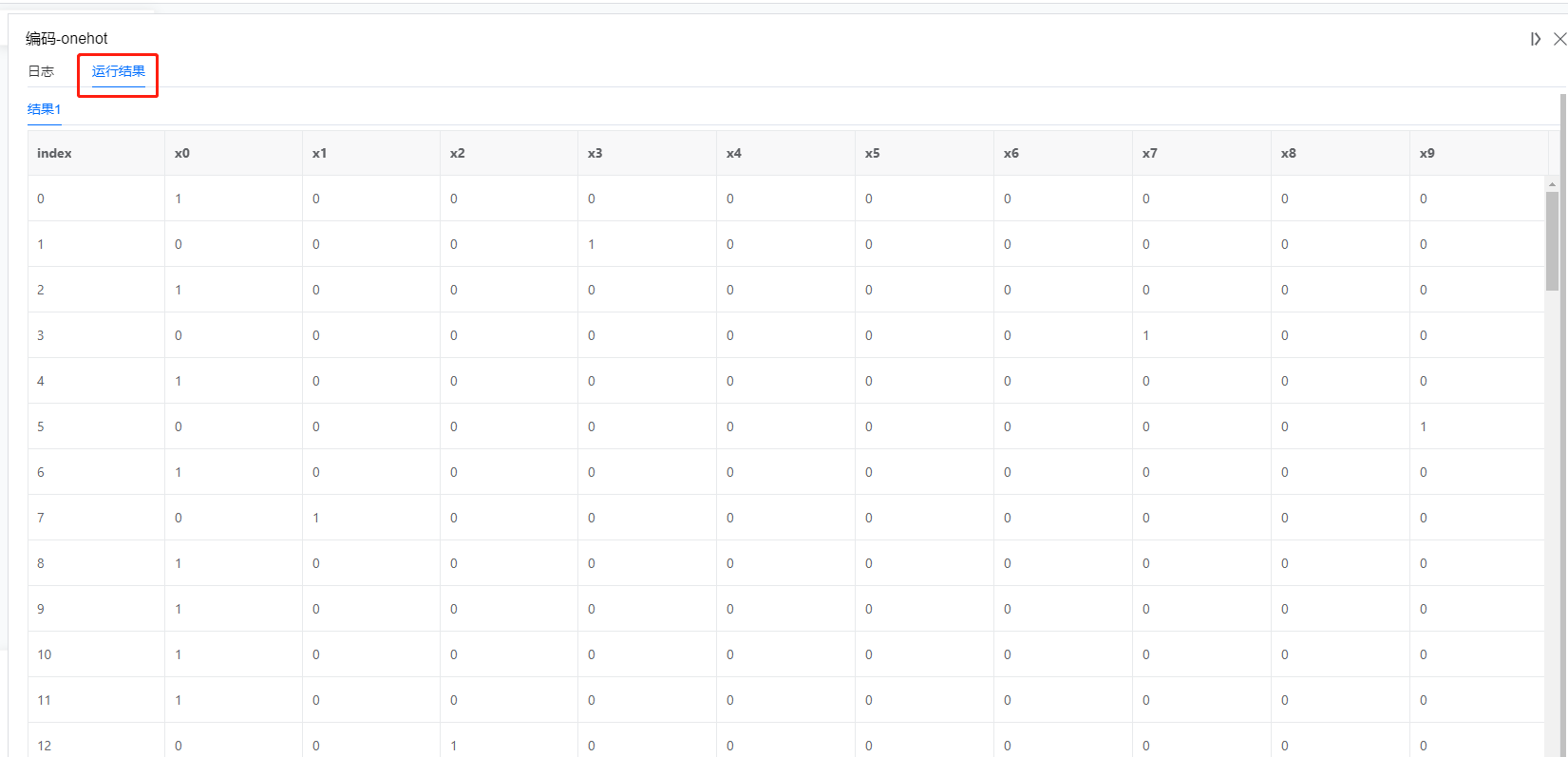Click the x3 column header

point(647,153)
